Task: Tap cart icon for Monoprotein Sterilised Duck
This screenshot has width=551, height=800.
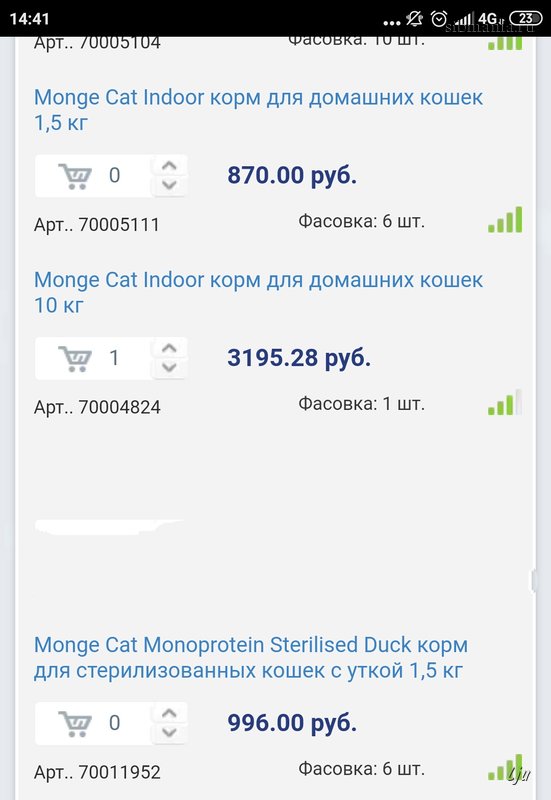Action: point(75,723)
